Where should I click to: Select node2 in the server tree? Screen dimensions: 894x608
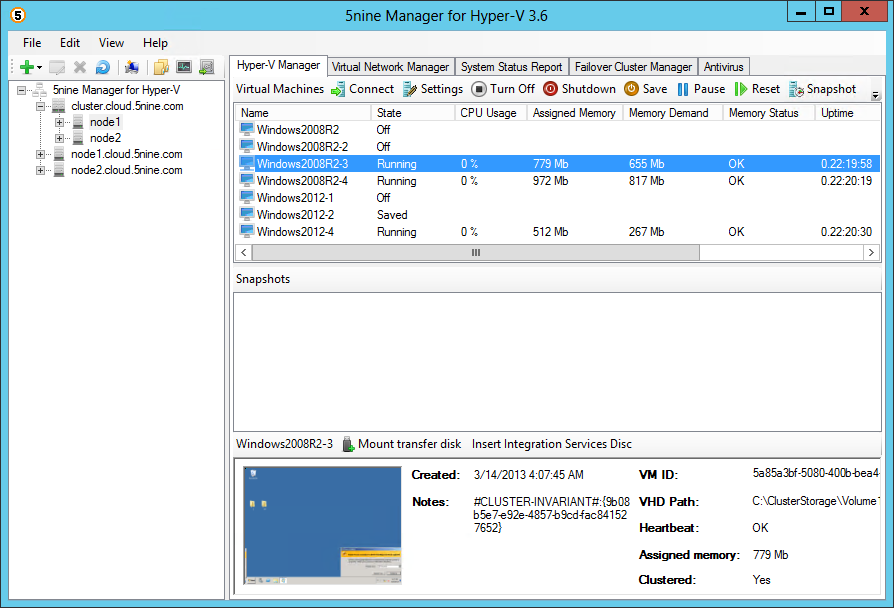point(105,138)
